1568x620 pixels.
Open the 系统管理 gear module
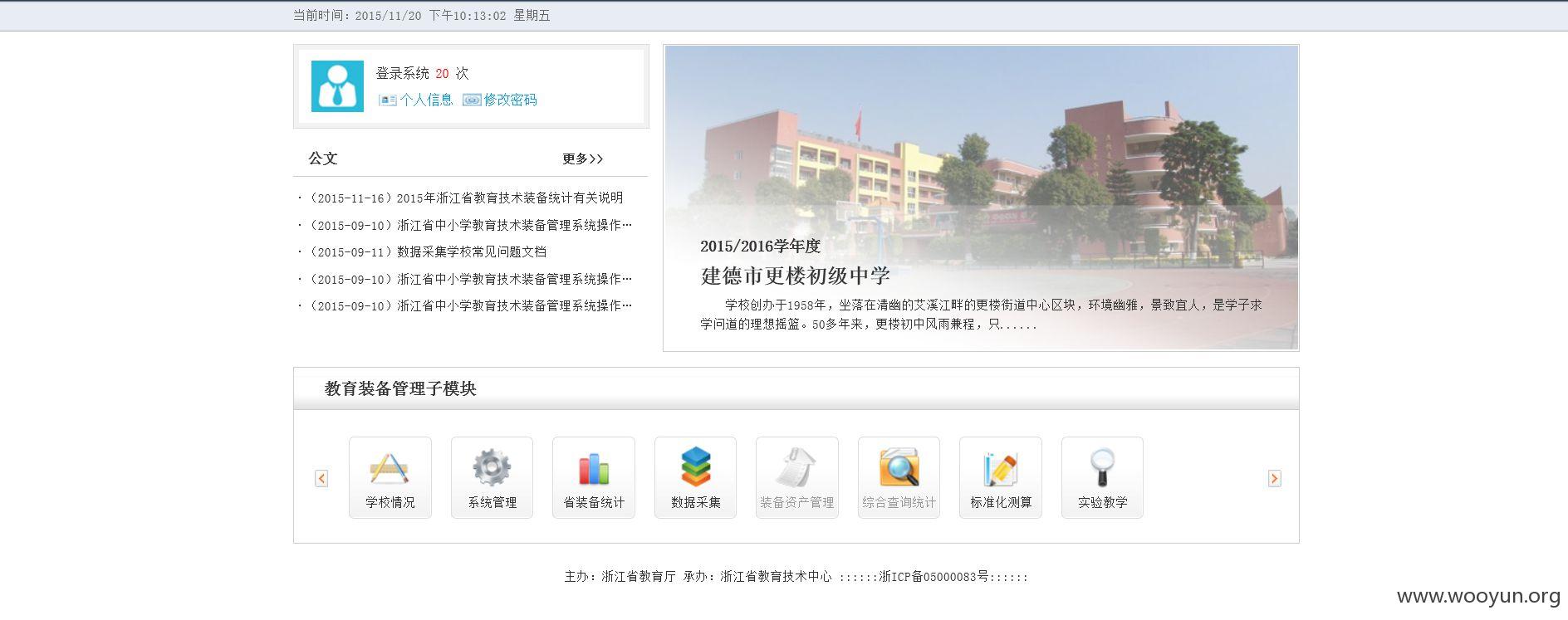pyautogui.click(x=492, y=478)
